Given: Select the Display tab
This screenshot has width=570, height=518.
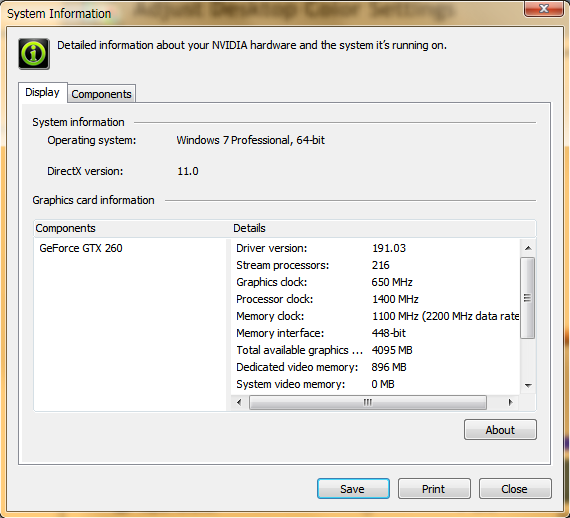Looking at the screenshot, I should pos(43,92).
